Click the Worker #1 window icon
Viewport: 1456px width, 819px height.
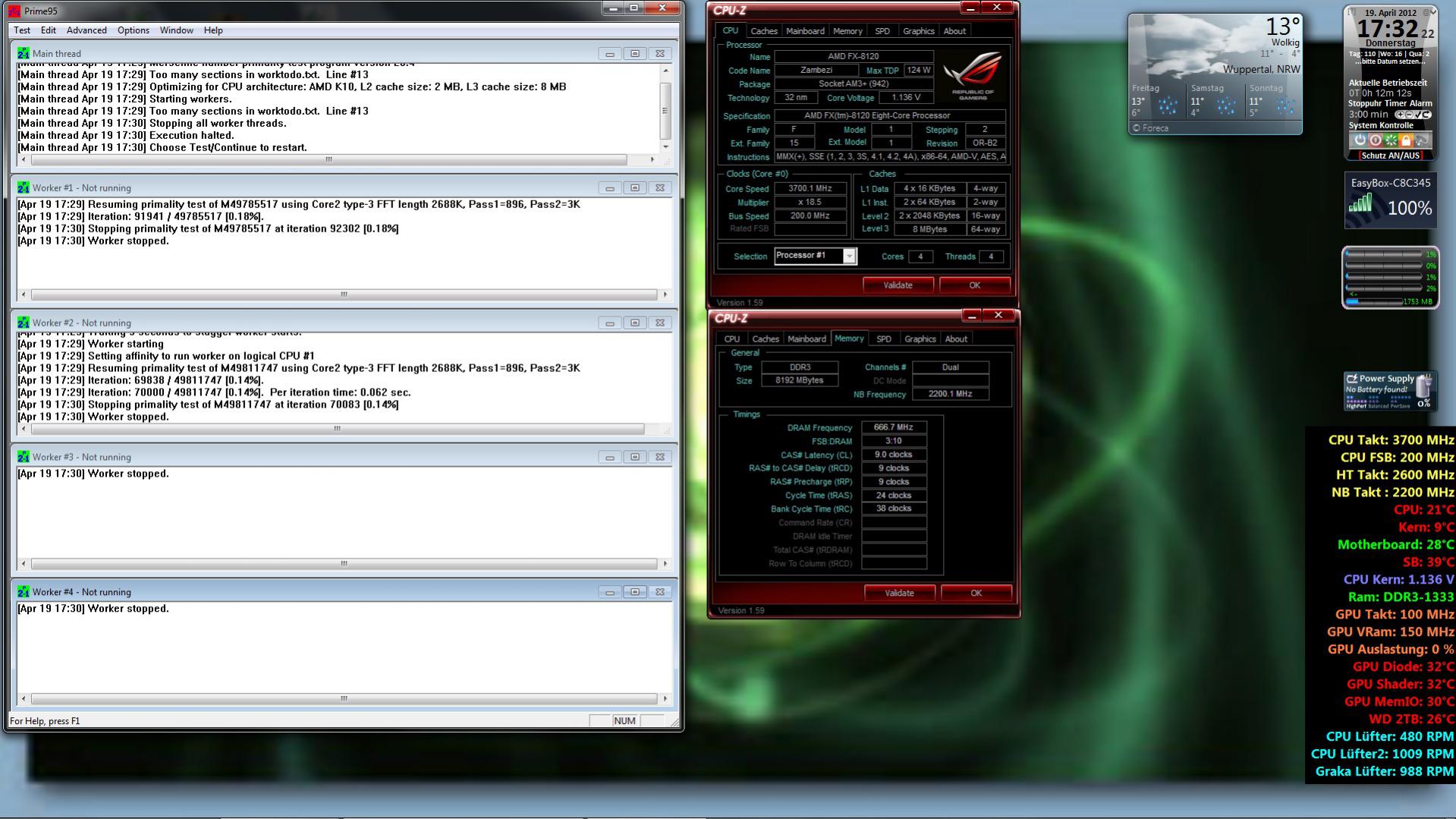[23, 187]
